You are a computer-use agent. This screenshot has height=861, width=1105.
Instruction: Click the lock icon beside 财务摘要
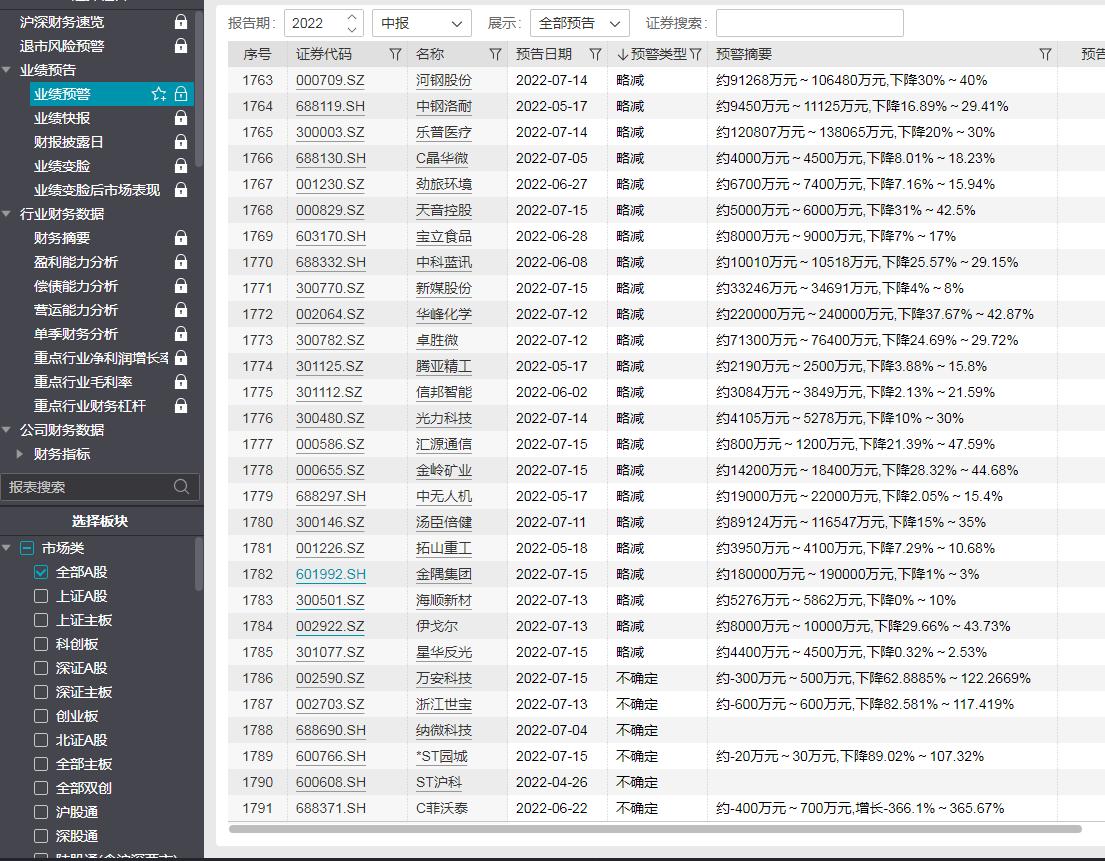coord(181,237)
